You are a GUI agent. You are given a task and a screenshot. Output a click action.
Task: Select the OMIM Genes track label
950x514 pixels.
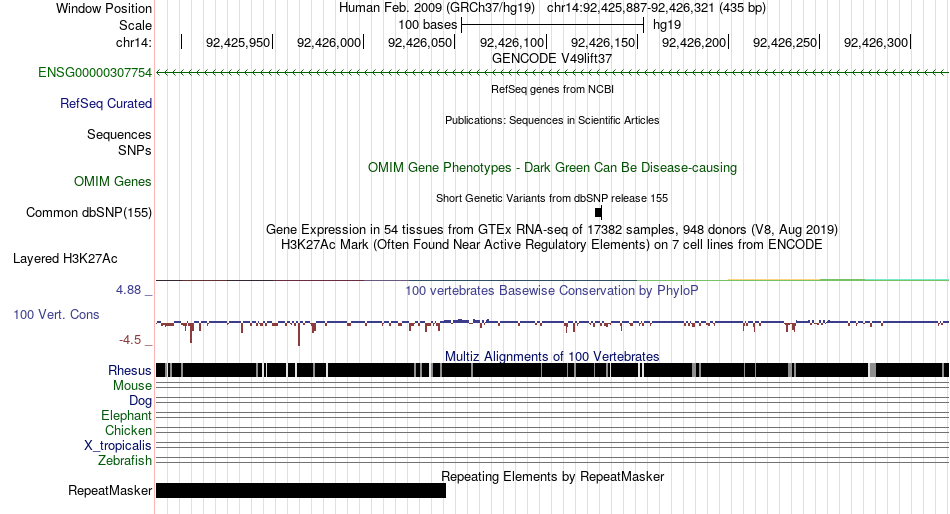pos(113,182)
